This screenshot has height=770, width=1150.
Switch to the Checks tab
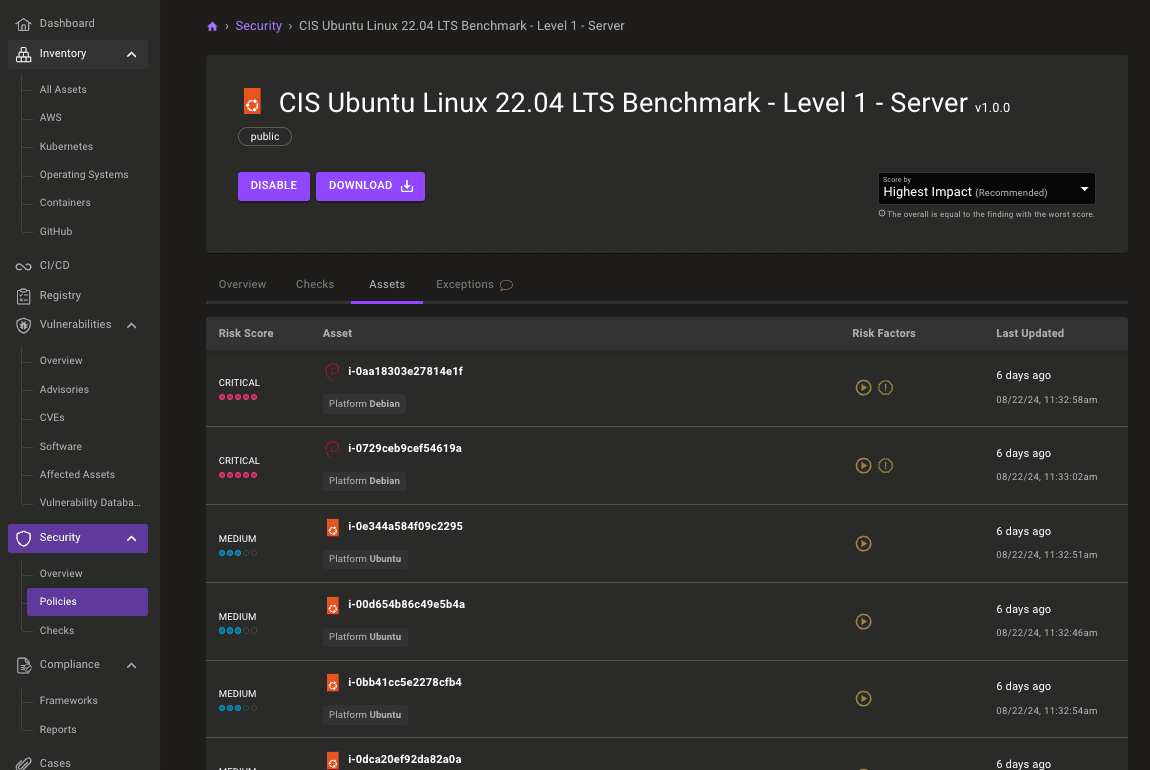tap(315, 285)
